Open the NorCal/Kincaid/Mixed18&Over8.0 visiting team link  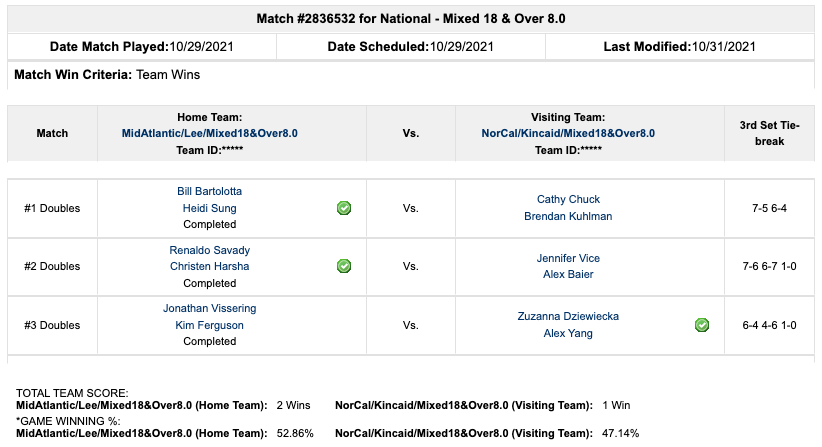(568, 133)
